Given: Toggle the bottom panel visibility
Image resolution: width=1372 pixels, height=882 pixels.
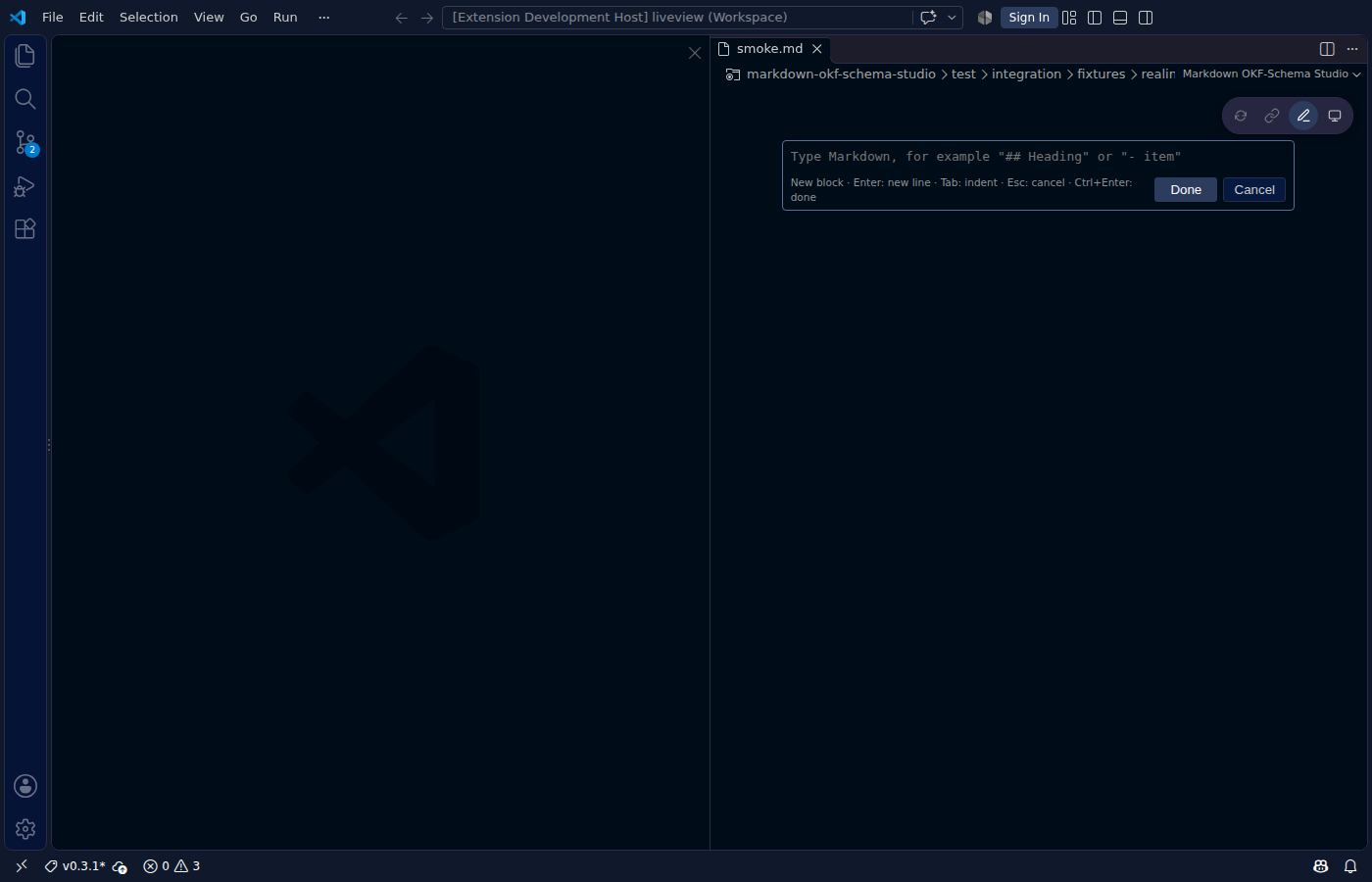Looking at the screenshot, I should click(1120, 18).
